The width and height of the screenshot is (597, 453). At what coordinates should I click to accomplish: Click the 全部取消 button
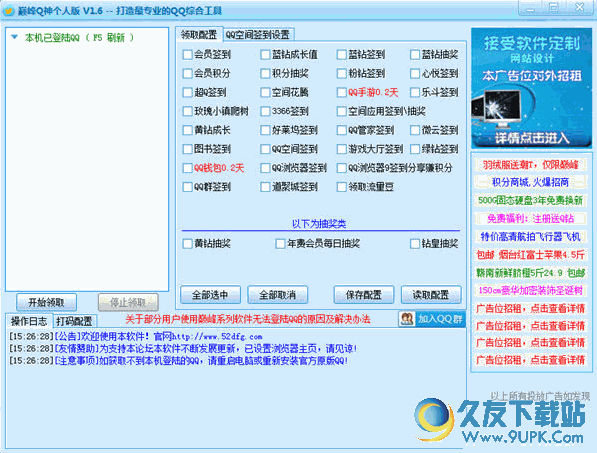pyautogui.click(x=278, y=295)
